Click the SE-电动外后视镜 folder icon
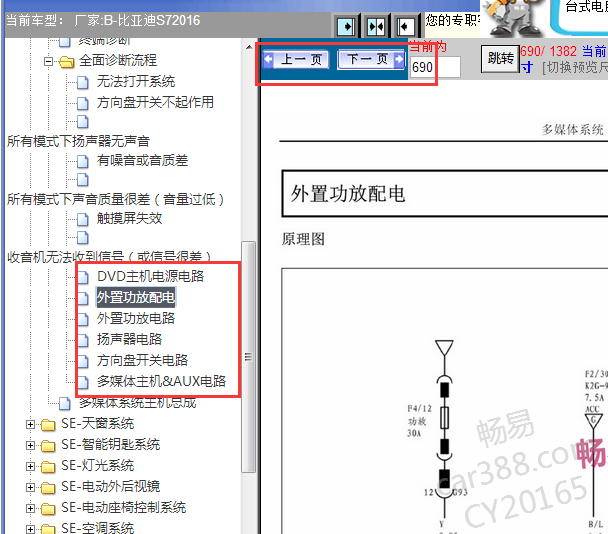The height and width of the screenshot is (534, 608). click(48, 488)
